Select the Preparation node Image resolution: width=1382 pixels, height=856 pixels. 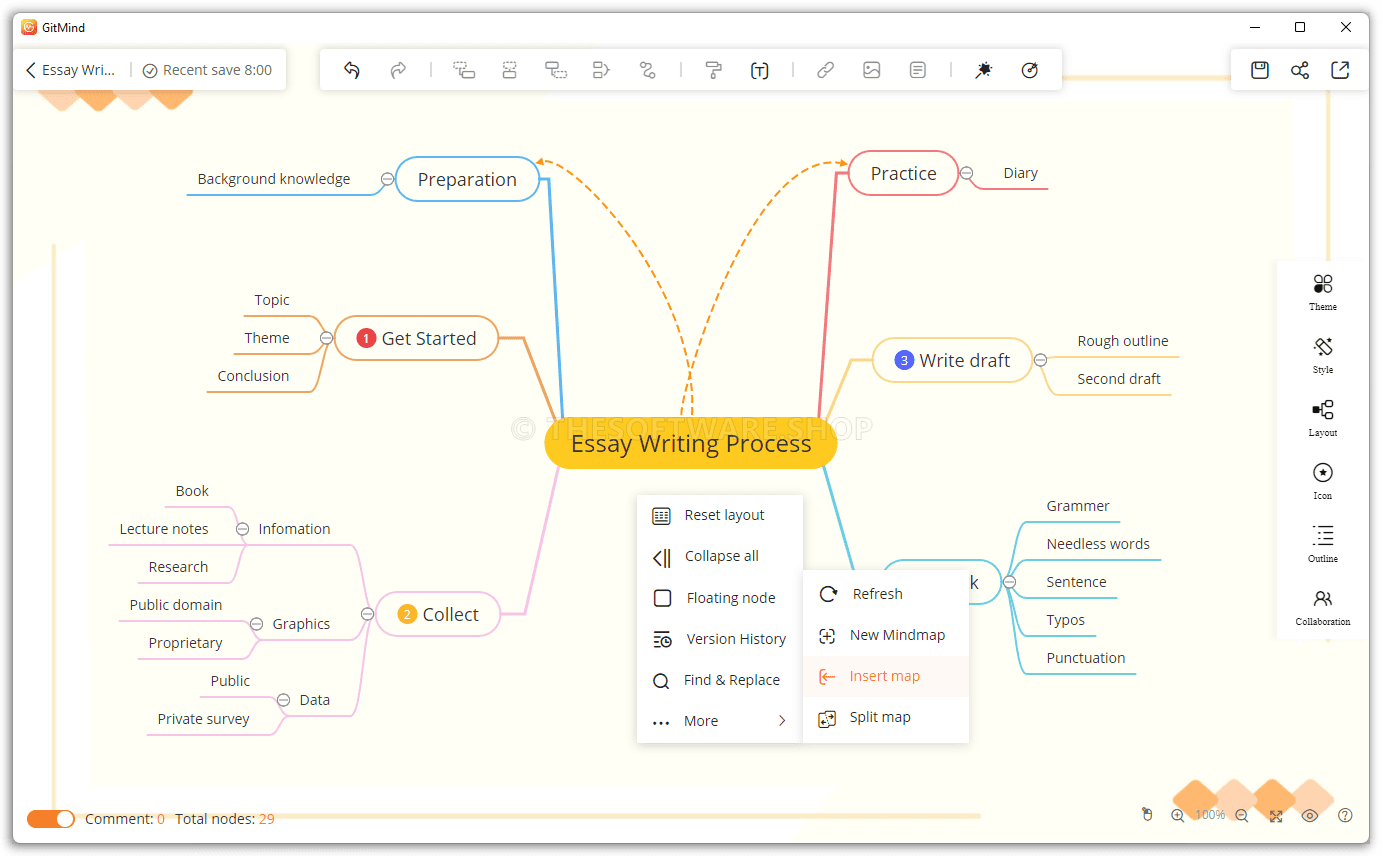pos(467,179)
